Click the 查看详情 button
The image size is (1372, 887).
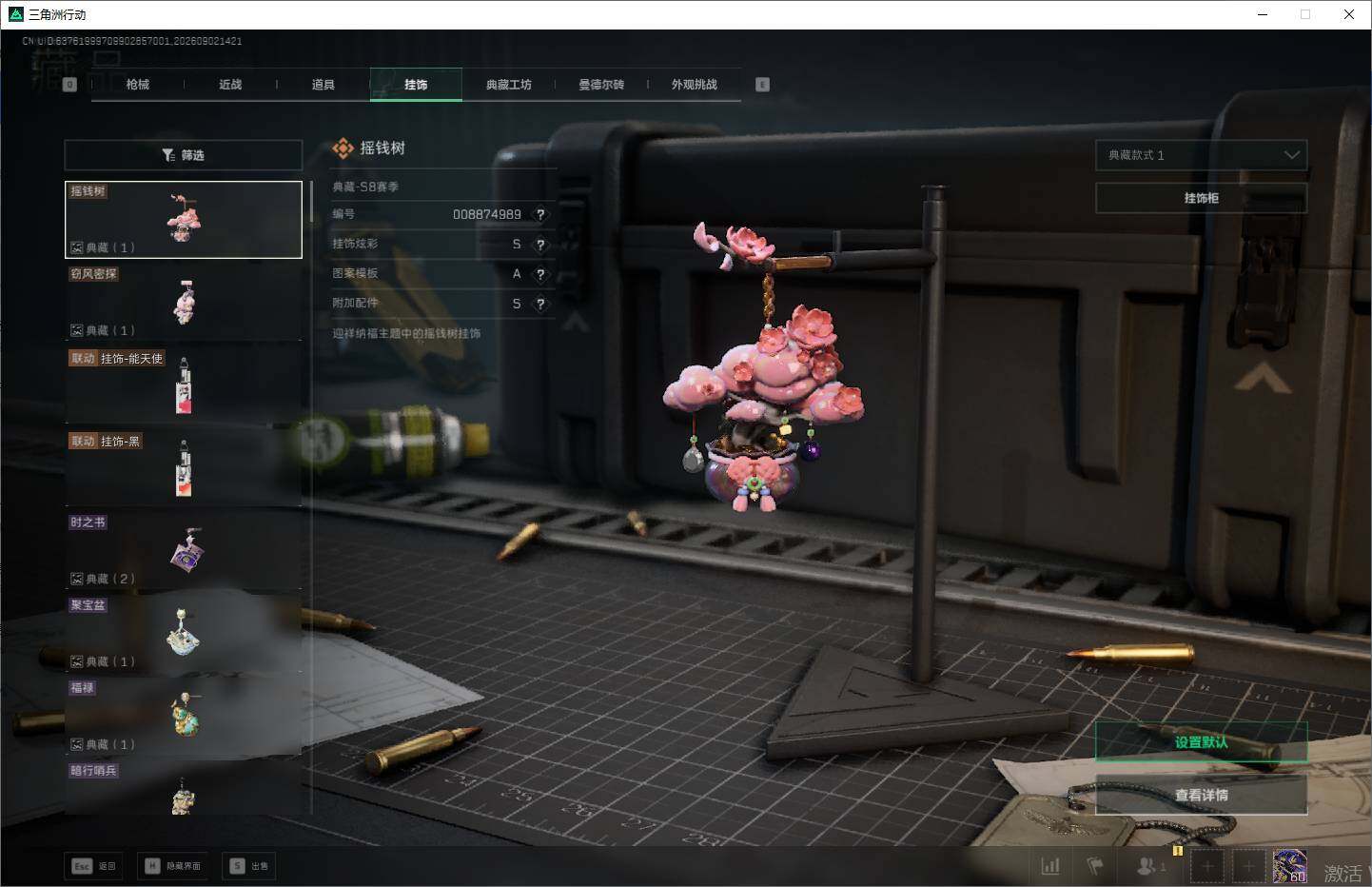coord(1202,795)
